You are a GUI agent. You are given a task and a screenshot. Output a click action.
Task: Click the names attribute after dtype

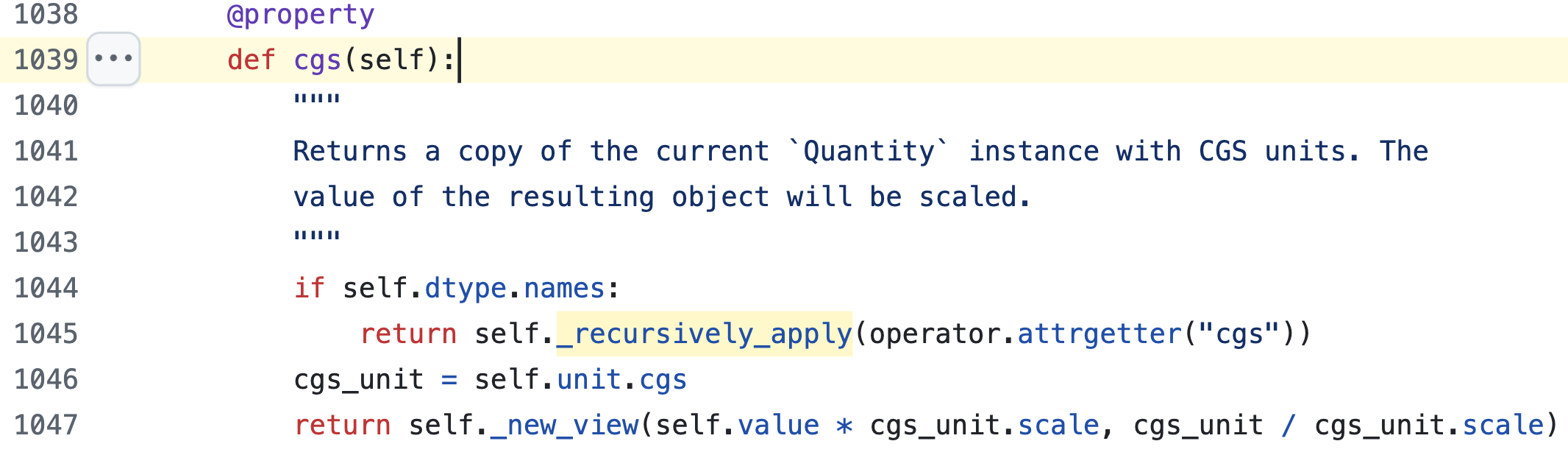click(x=564, y=288)
